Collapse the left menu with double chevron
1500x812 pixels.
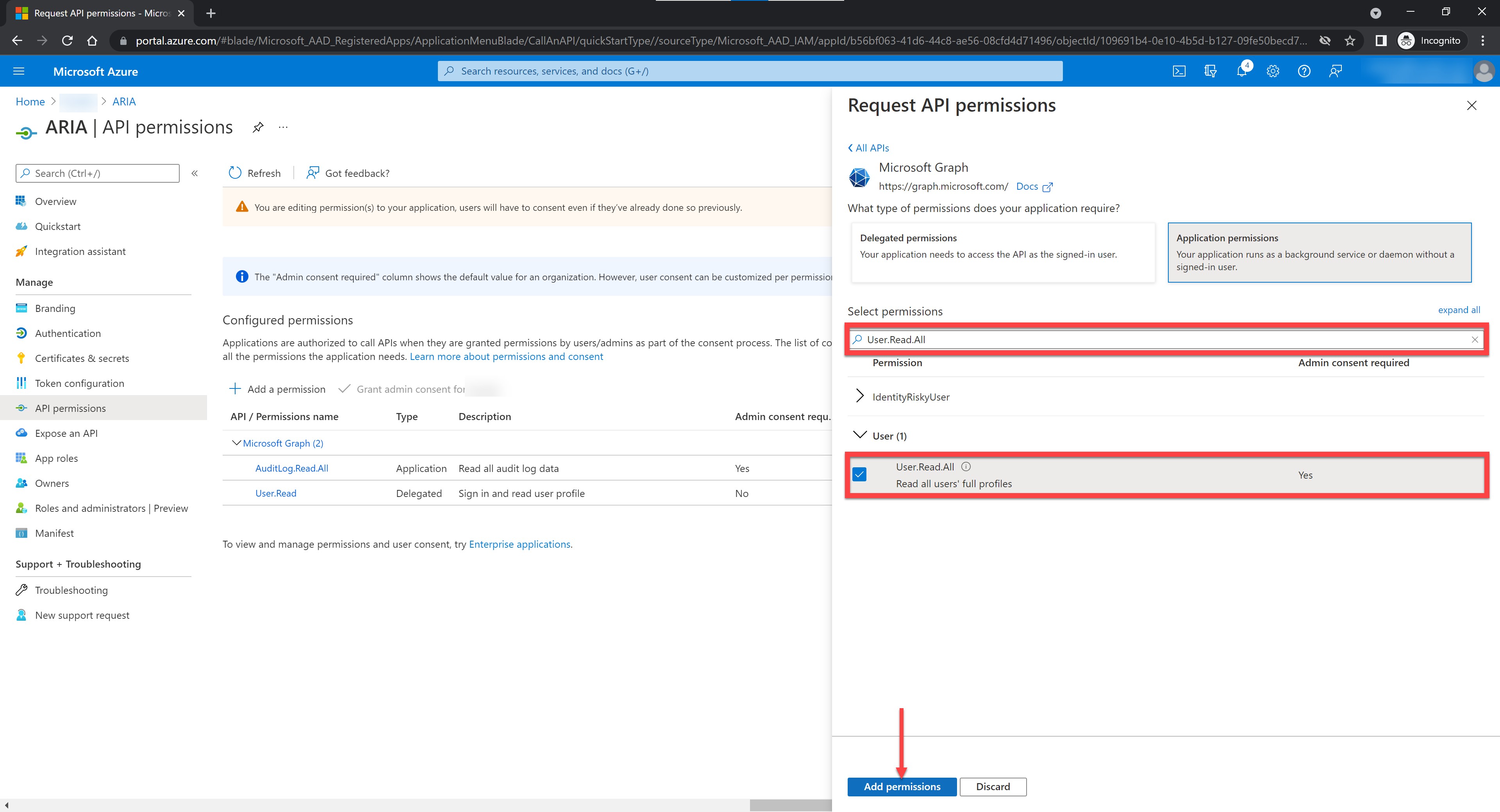click(x=195, y=173)
